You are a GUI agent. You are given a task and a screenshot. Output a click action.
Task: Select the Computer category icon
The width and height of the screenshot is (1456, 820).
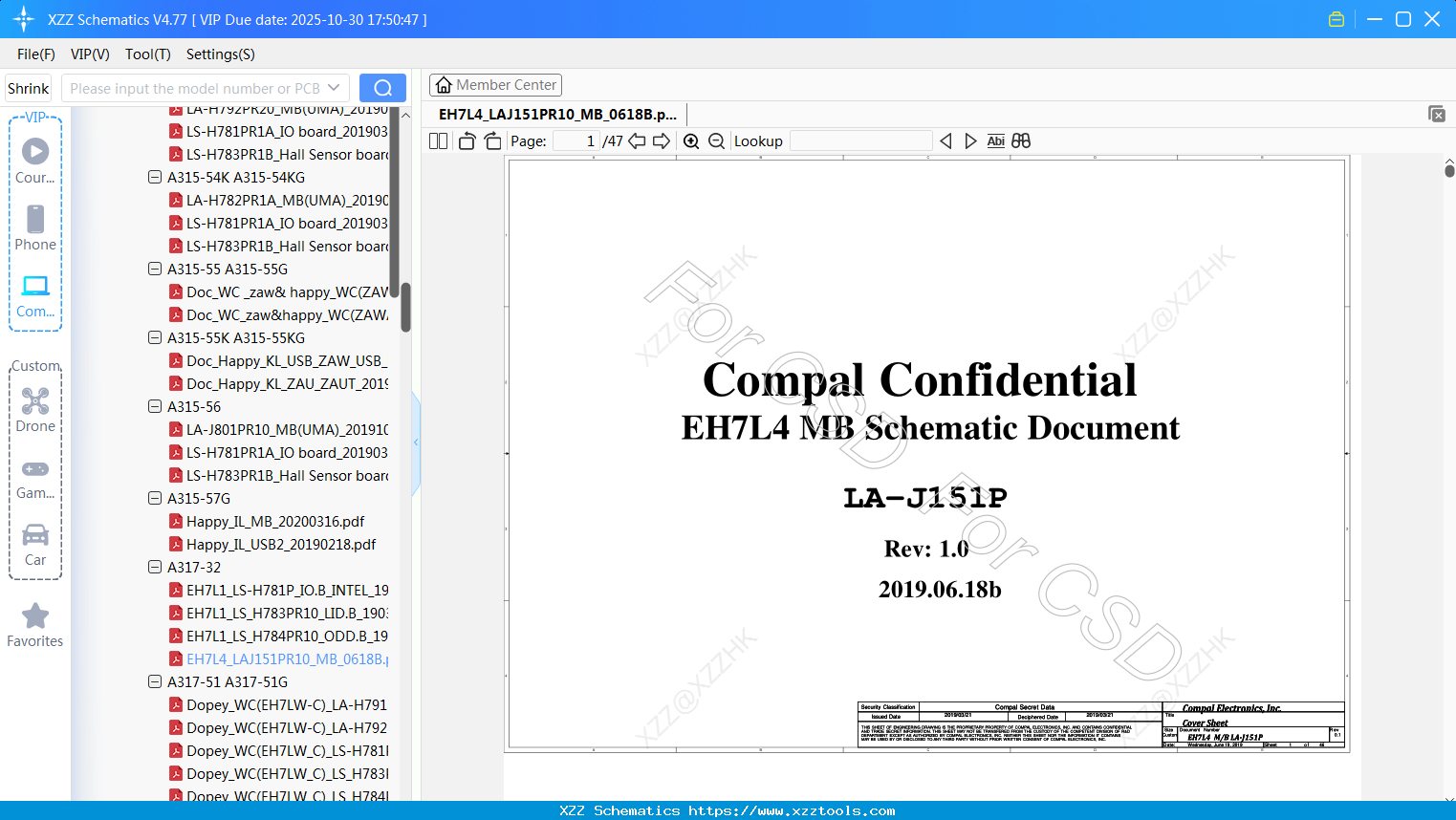point(35,296)
